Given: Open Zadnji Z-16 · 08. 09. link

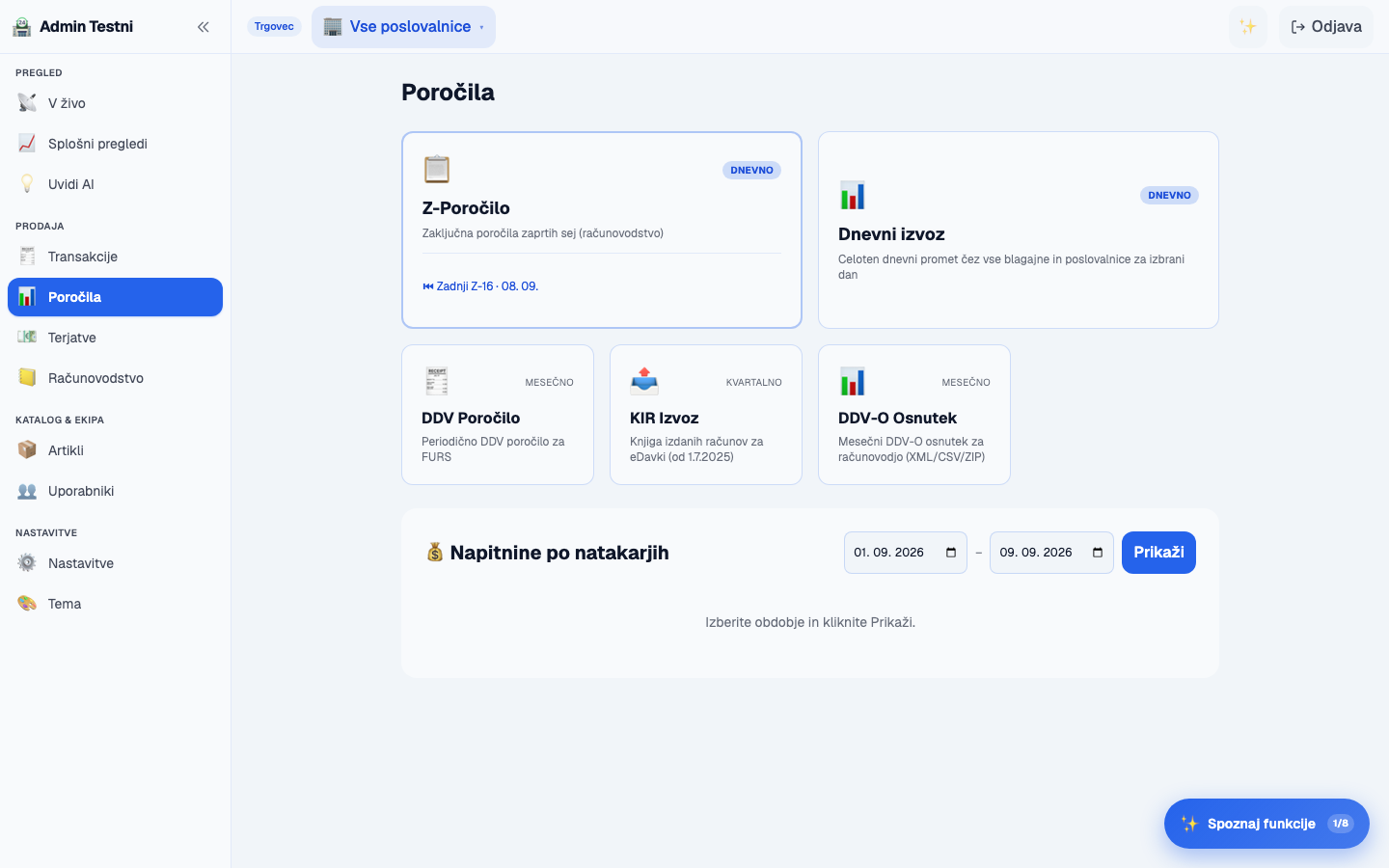Looking at the screenshot, I should (480, 286).
